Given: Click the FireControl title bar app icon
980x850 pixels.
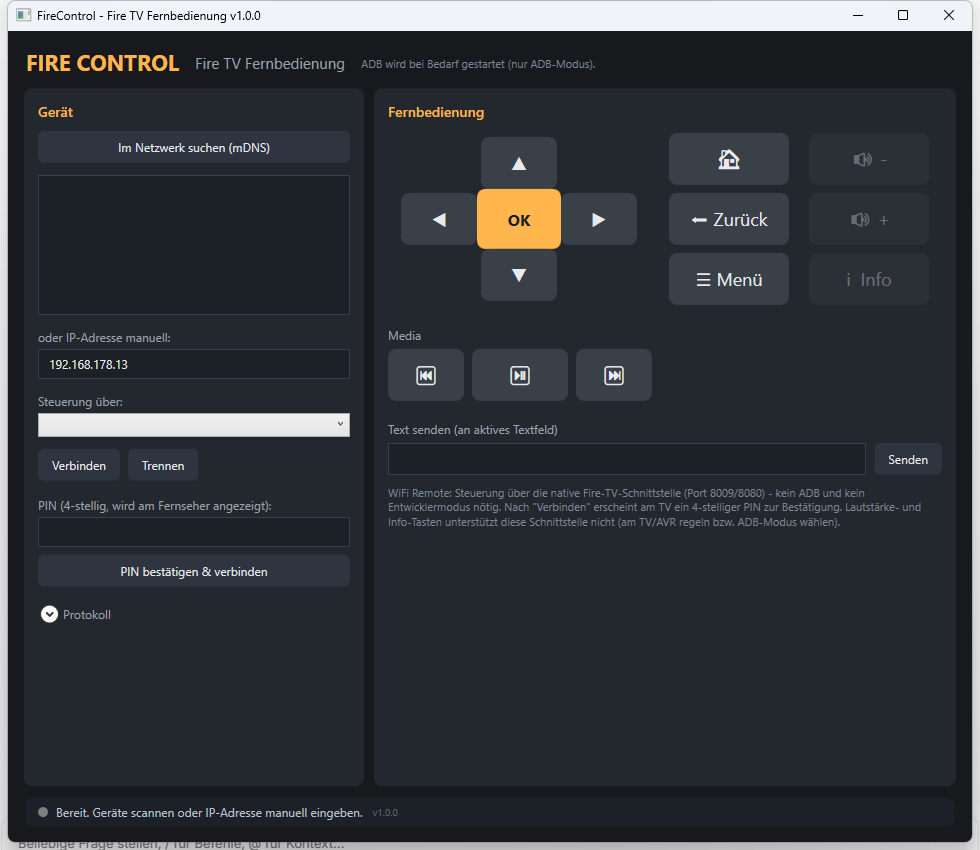Looking at the screenshot, I should pos(23,15).
